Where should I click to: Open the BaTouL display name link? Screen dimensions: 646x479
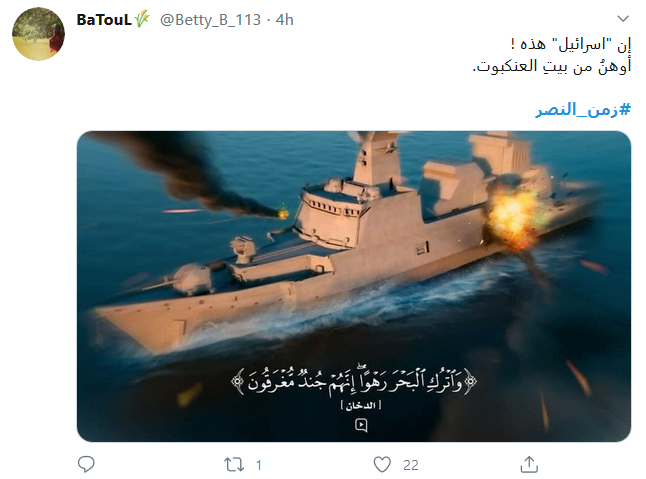coord(104,19)
